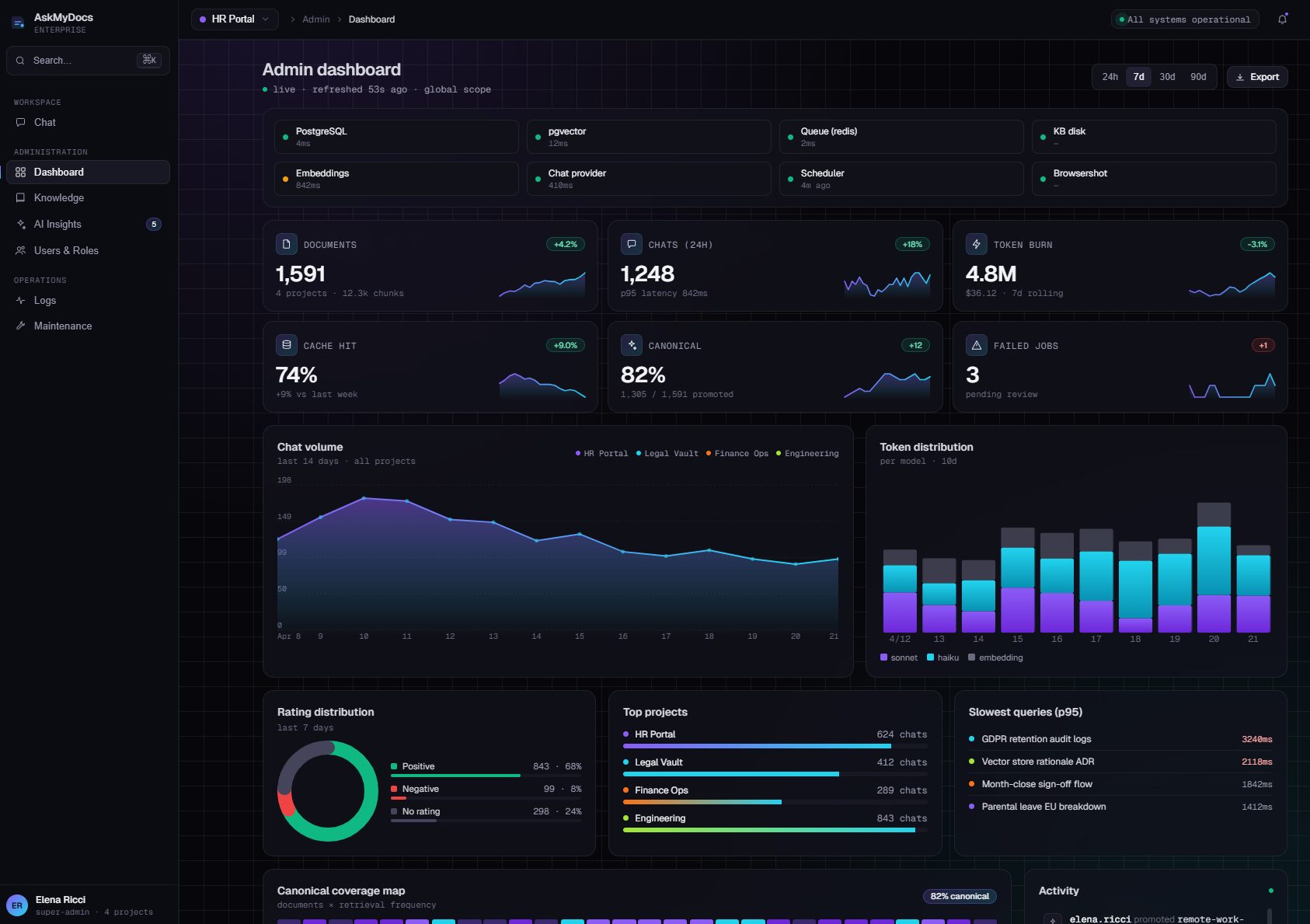Click the search magnifier icon
Image resolution: width=1310 pixels, height=924 pixels.
(x=20, y=61)
